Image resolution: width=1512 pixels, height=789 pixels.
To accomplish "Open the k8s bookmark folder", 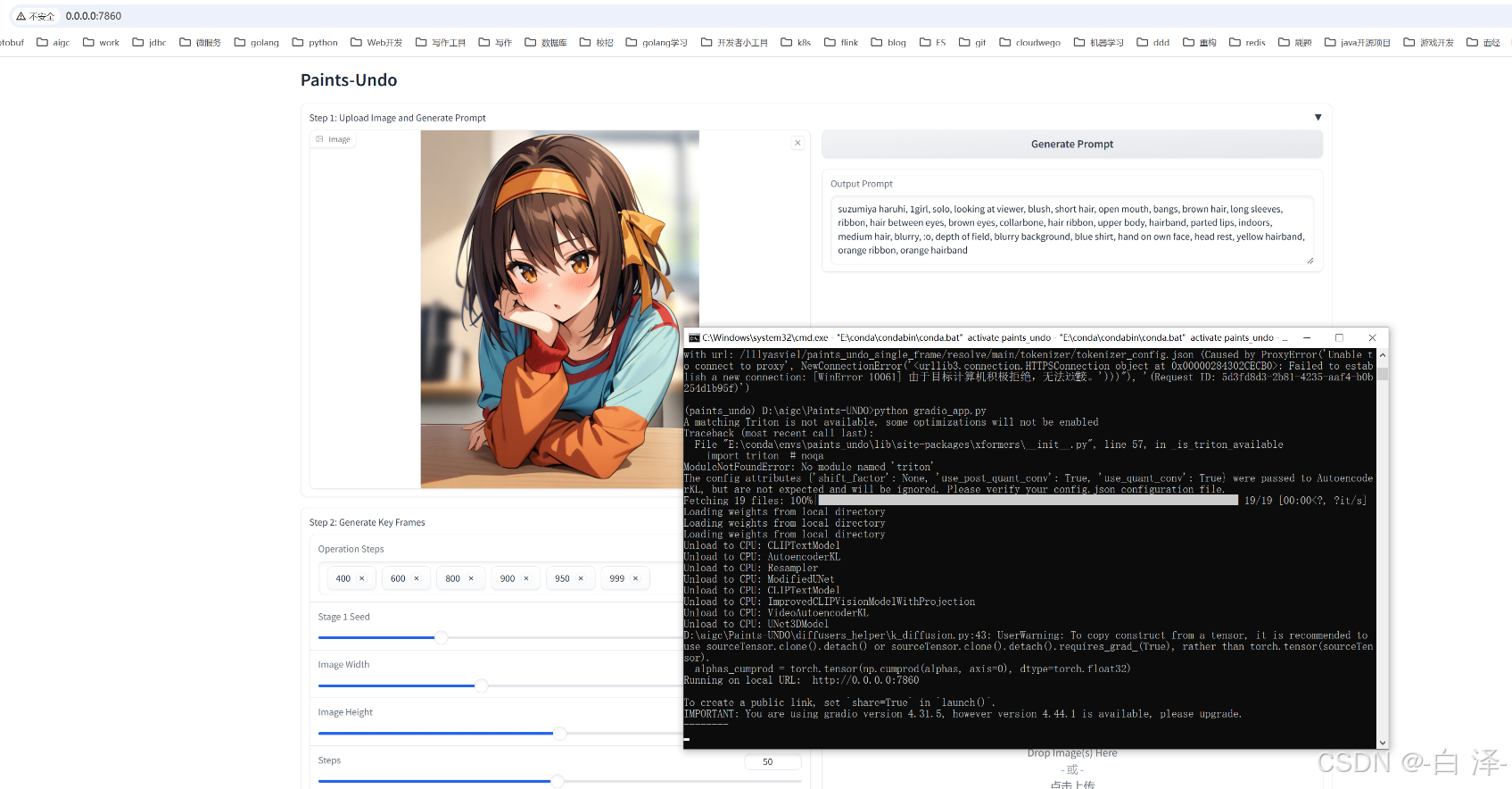I will (796, 42).
